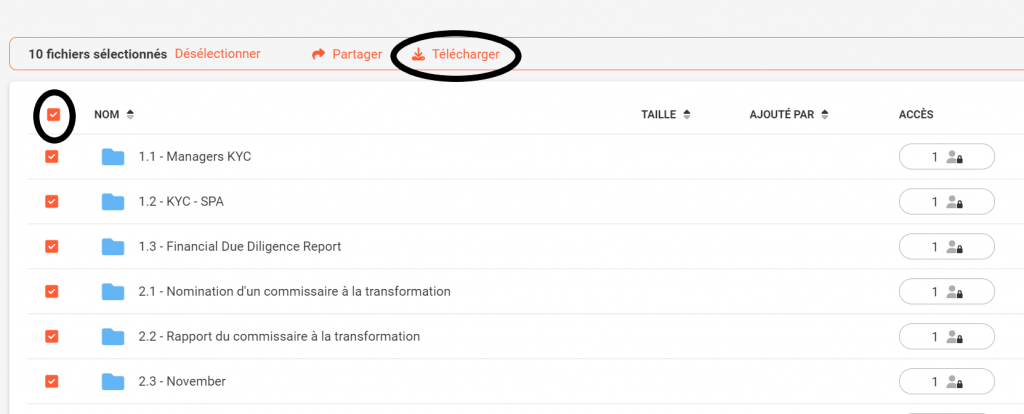Click Désélectionner to clear selection
1024x414 pixels.
217,54
